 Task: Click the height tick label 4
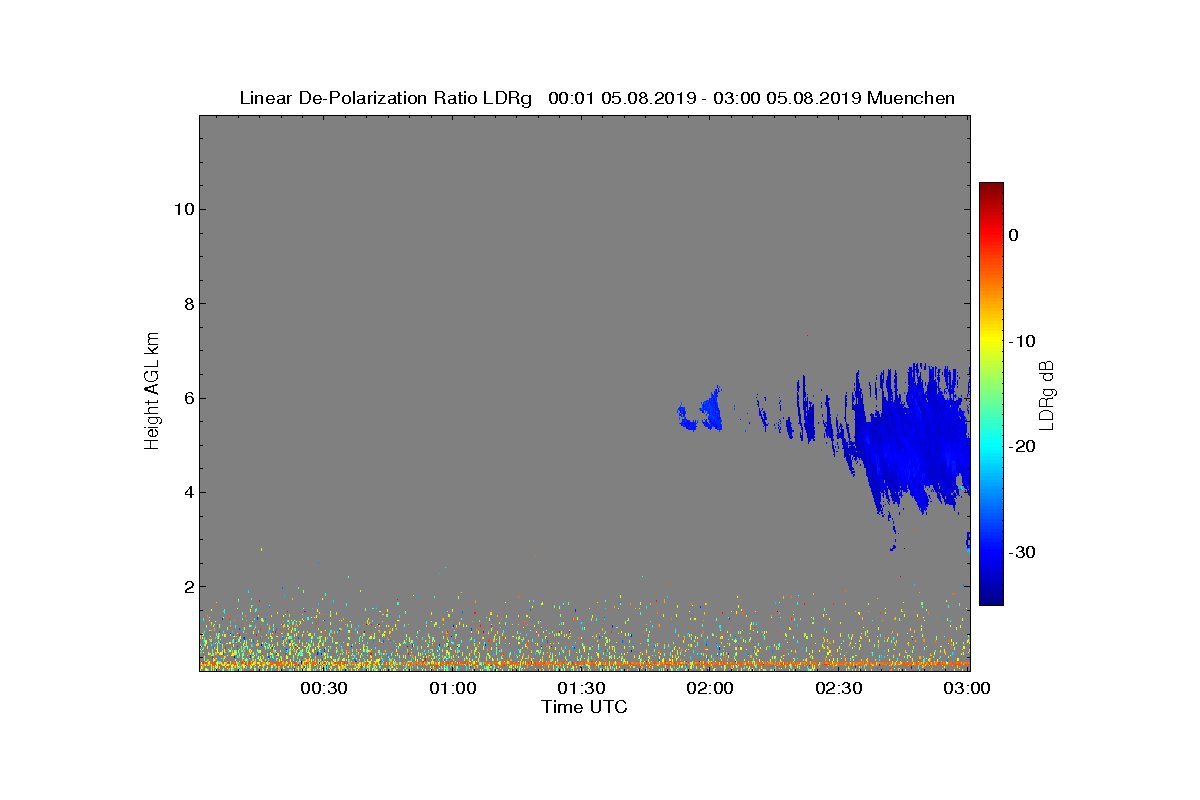coord(187,492)
